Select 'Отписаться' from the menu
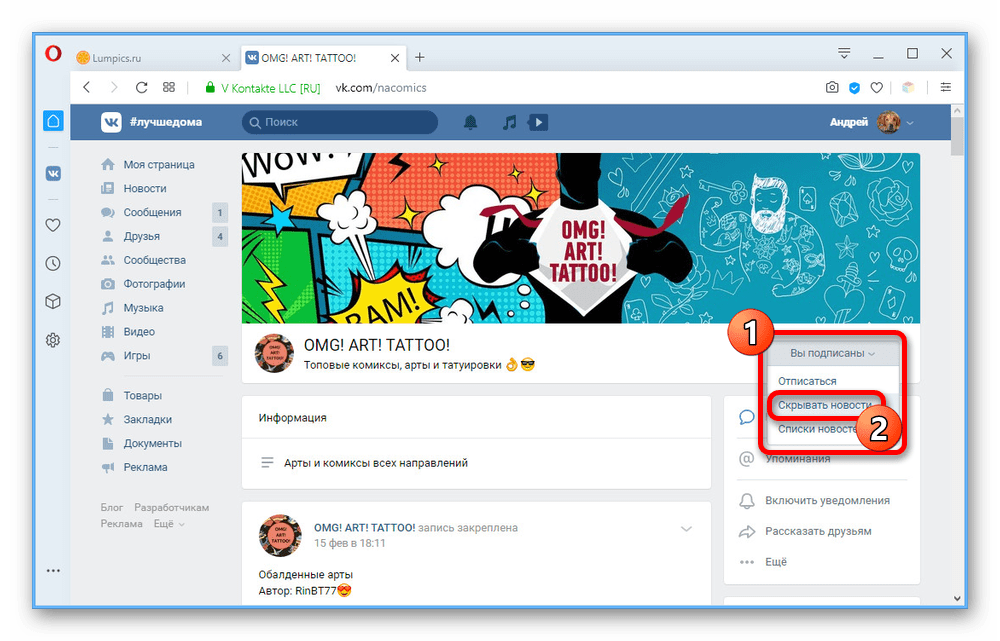1000x641 pixels. [807, 381]
